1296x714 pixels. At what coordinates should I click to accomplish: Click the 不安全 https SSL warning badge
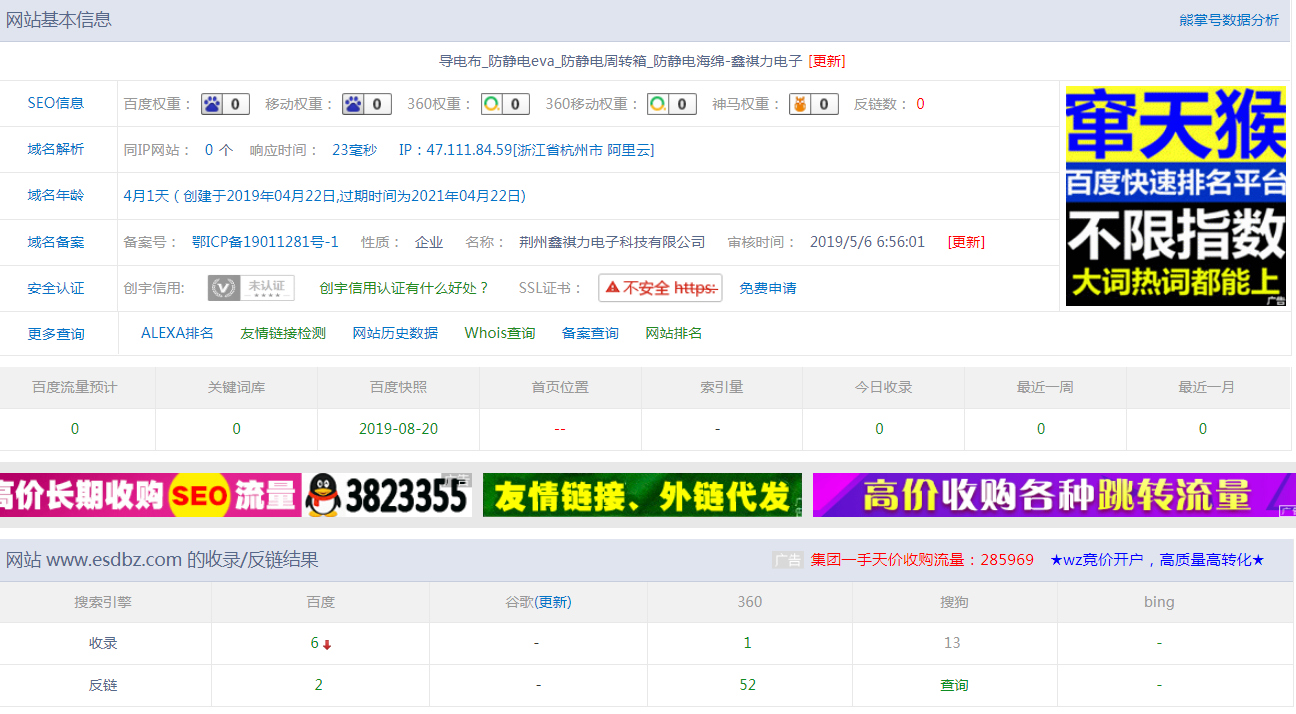tap(660, 288)
